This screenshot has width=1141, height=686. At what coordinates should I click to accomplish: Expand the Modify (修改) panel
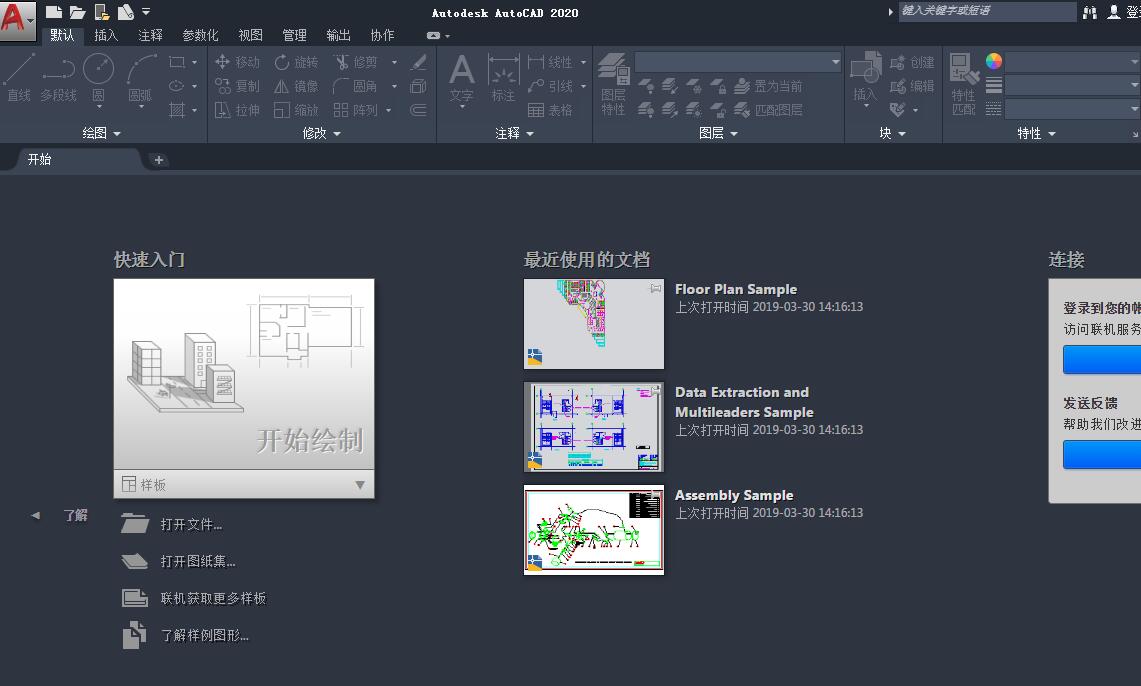(322, 133)
